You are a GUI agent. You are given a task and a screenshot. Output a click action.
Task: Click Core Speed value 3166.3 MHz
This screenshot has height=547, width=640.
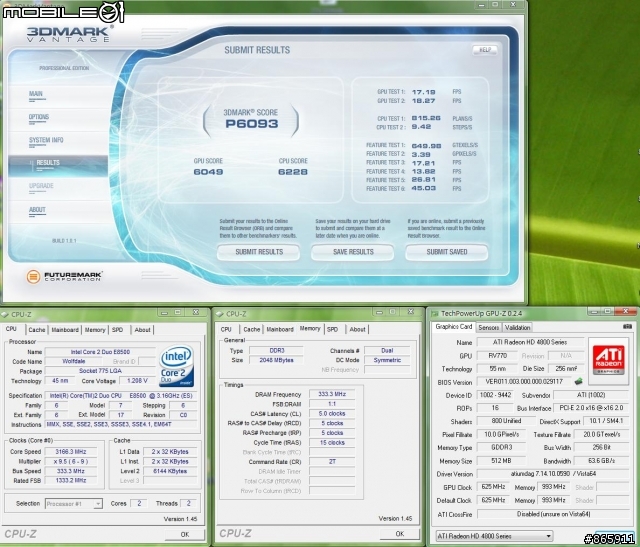[x=71, y=451]
